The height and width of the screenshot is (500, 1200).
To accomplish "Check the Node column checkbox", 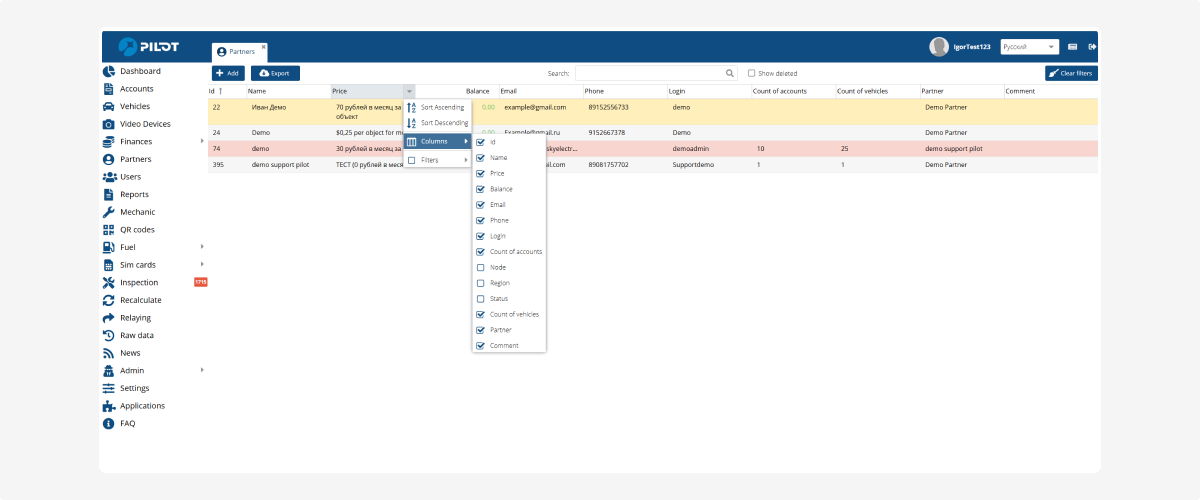I will pos(481,267).
